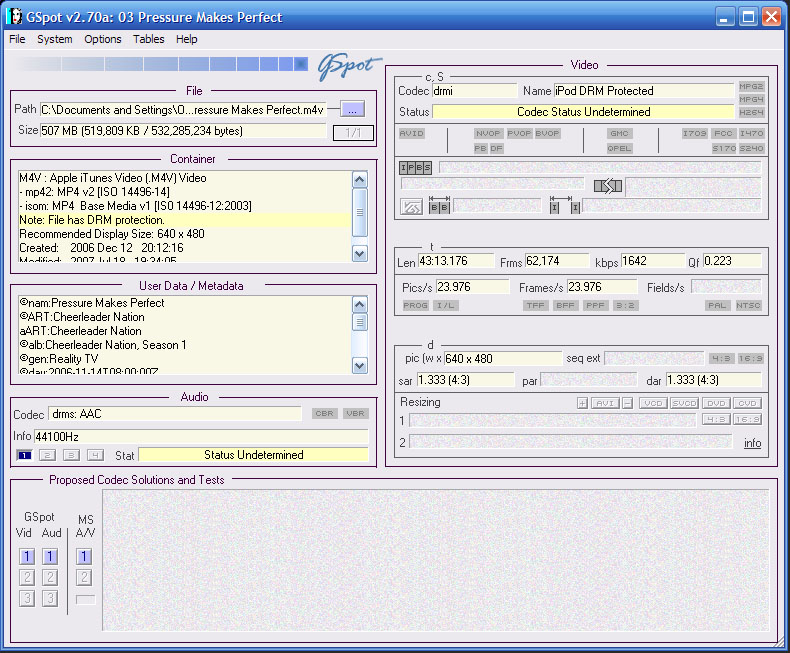This screenshot has width=790, height=653.
Task: Open the Tables menu
Action: (149, 39)
